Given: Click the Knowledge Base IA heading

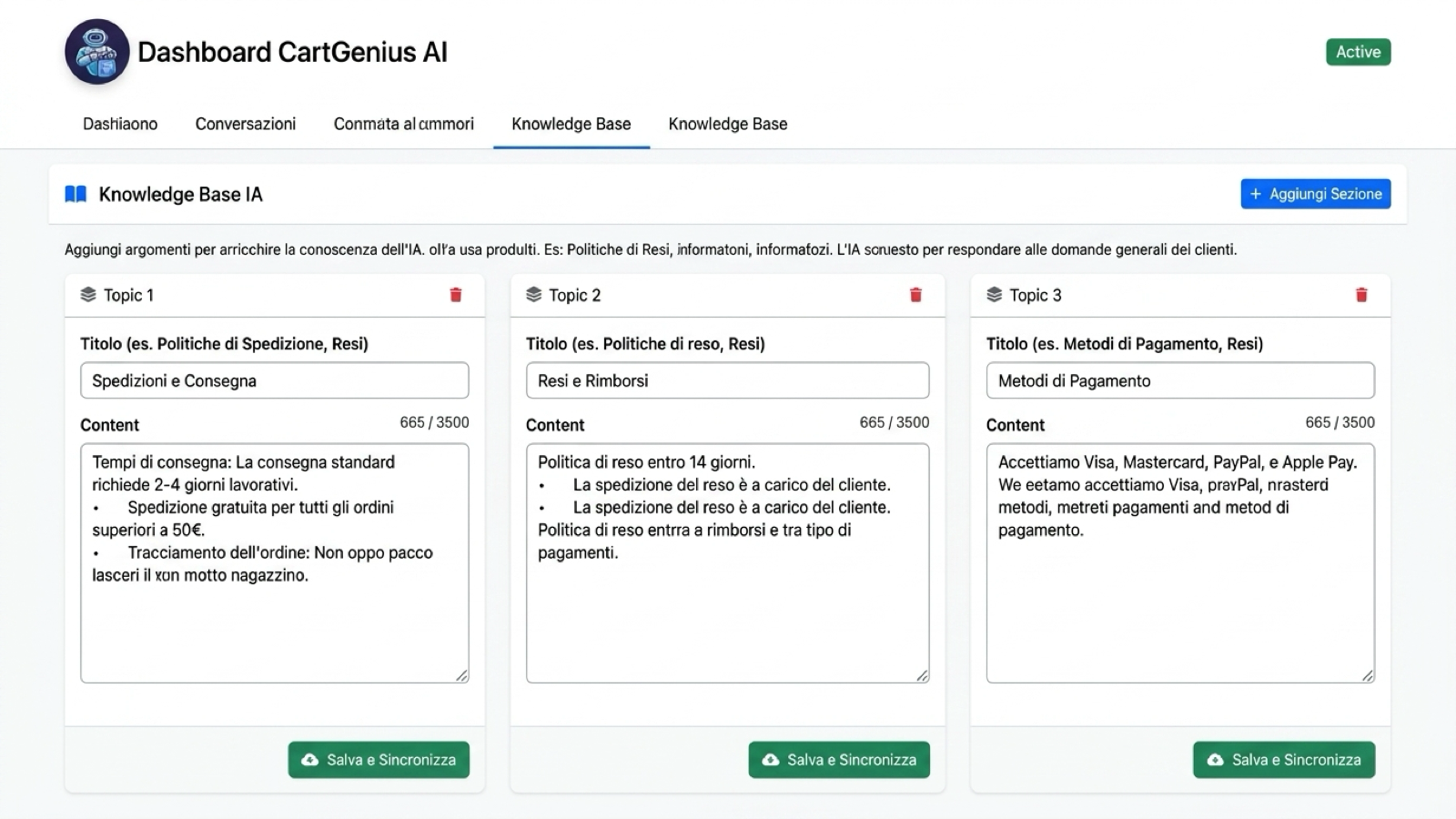Looking at the screenshot, I should click(181, 194).
